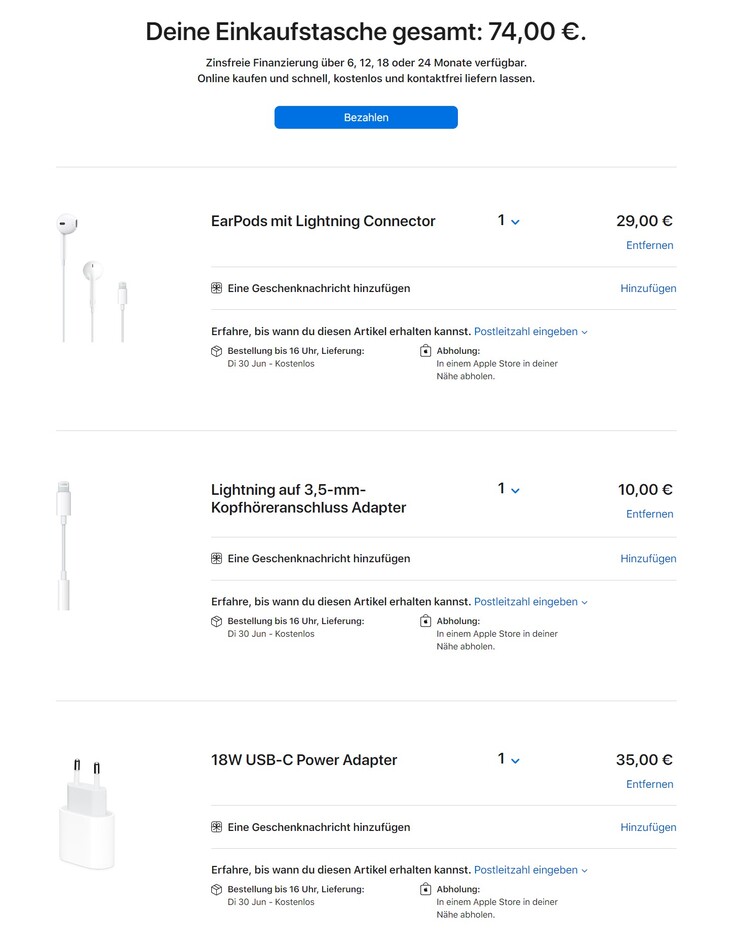Click the Apple Store pickup icon for EarPods
The width and height of the screenshot is (738, 944).
coord(425,351)
